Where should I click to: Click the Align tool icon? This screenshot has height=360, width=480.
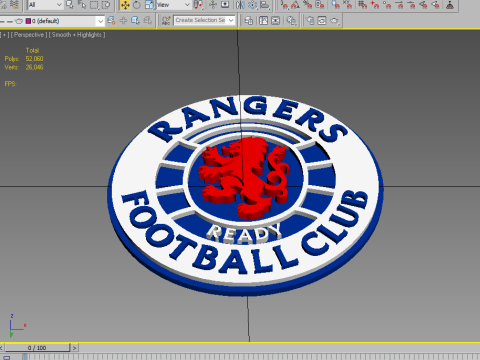click(265, 5)
